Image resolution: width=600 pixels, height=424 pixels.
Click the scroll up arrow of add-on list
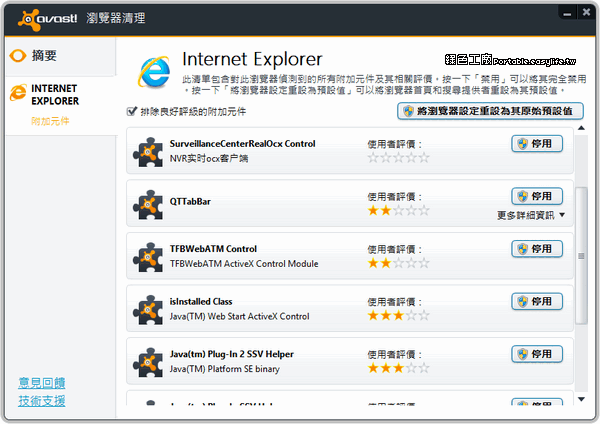(x=581, y=128)
